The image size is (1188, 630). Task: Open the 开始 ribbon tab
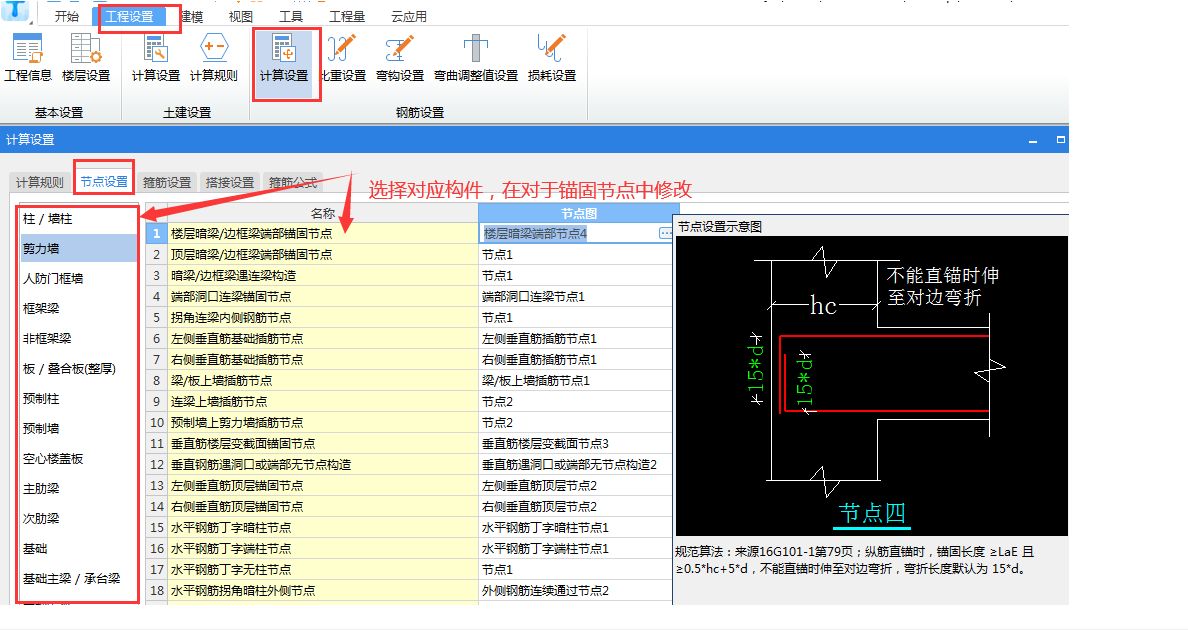pyautogui.click(x=67, y=16)
